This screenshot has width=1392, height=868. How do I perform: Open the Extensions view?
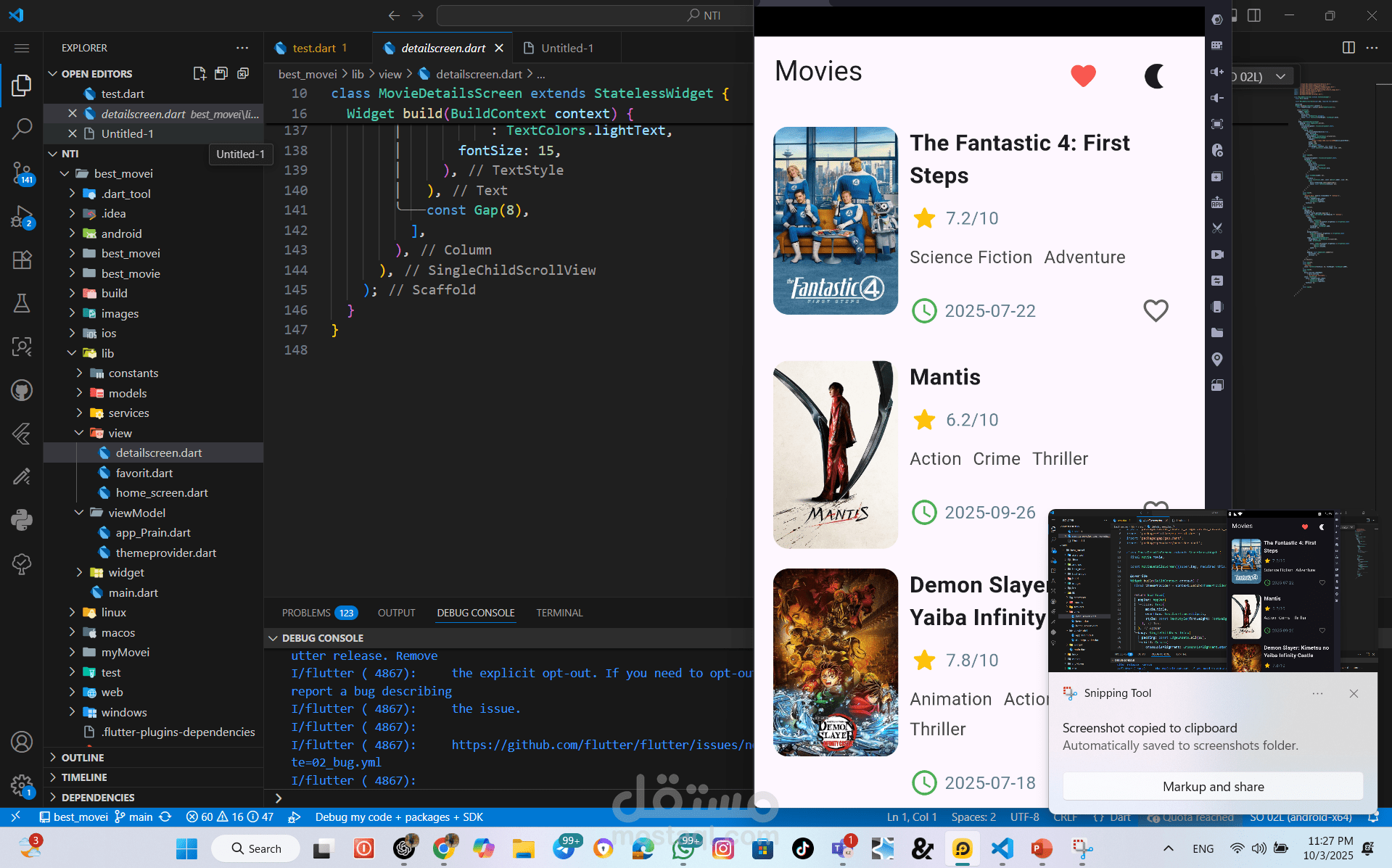tap(22, 260)
